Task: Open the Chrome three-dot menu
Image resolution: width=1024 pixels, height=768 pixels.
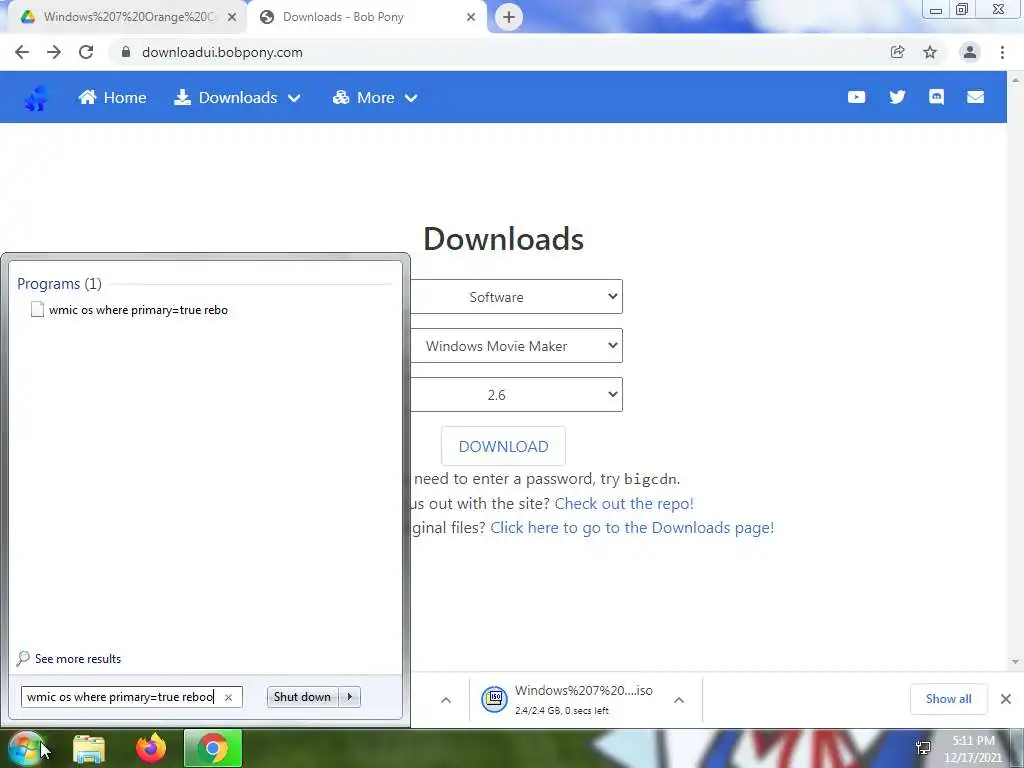Action: coord(1002,52)
